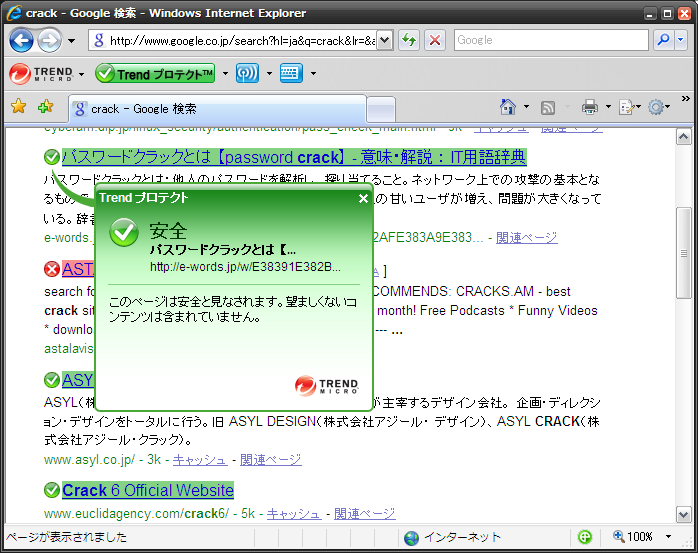The image size is (698, 553).
Task: Open Print options dropdown arrow
Action: [x=608, y=107]
